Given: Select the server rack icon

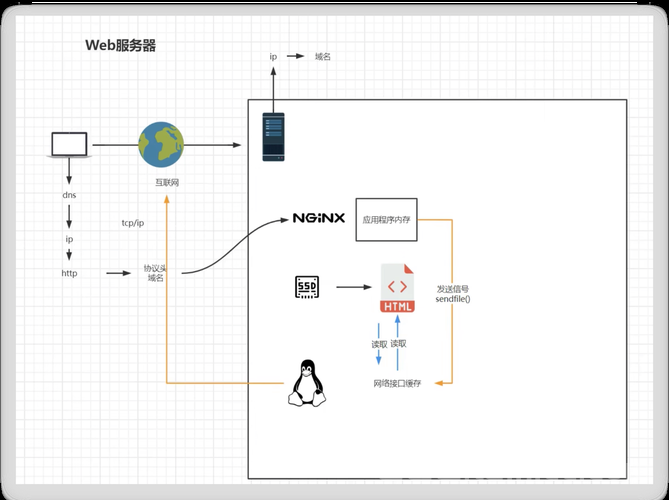Looking at the screenshot, I should 273,137.
